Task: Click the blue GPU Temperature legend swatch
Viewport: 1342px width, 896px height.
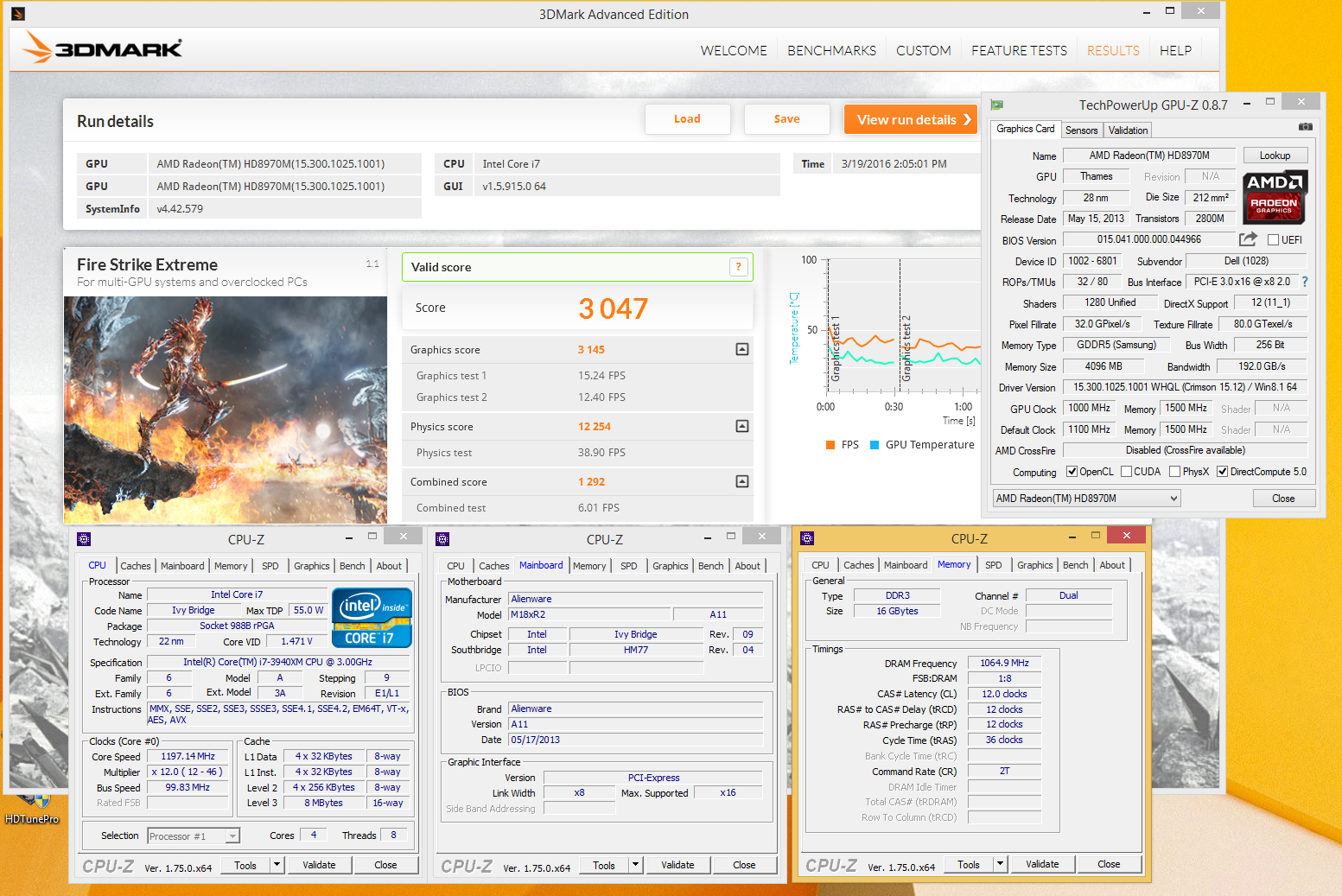Action: pos(875,445)
